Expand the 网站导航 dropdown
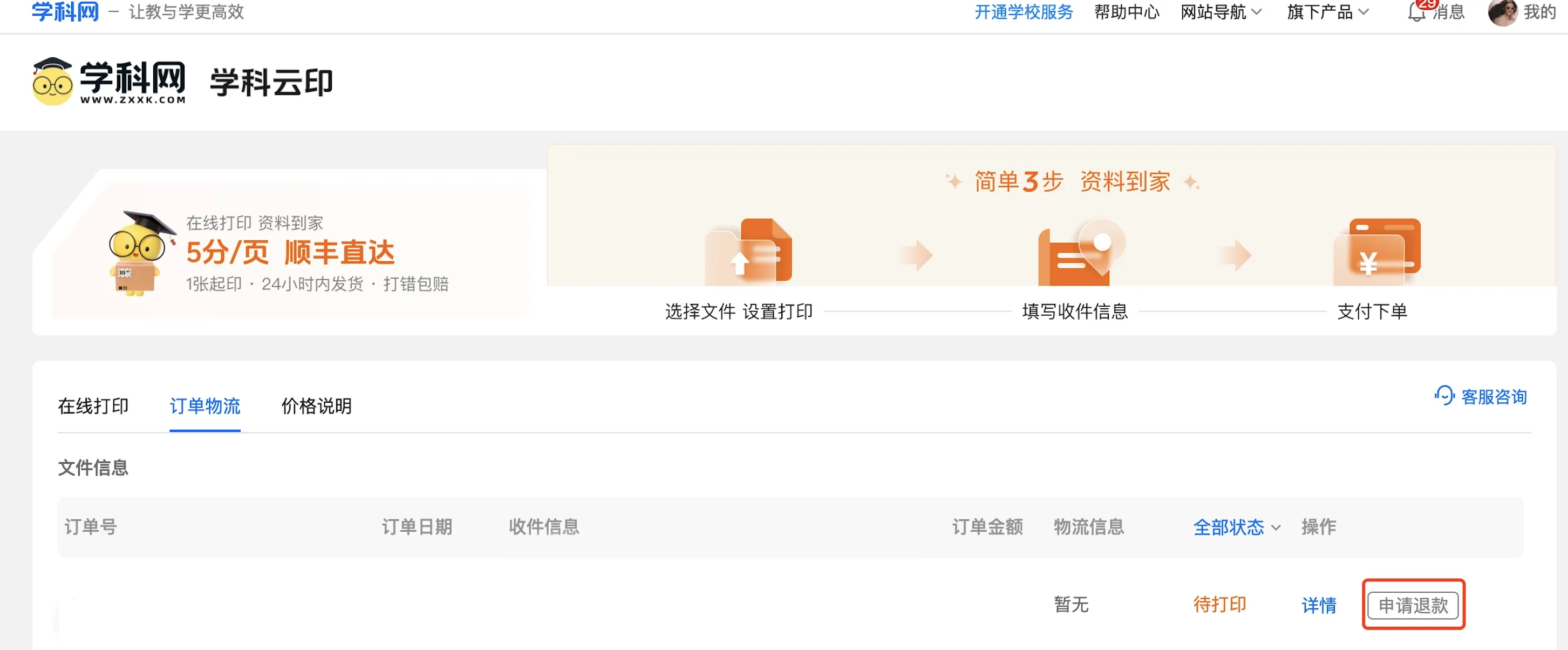The width and height of the screenshot is (1568, 650). pos(1221,12)
